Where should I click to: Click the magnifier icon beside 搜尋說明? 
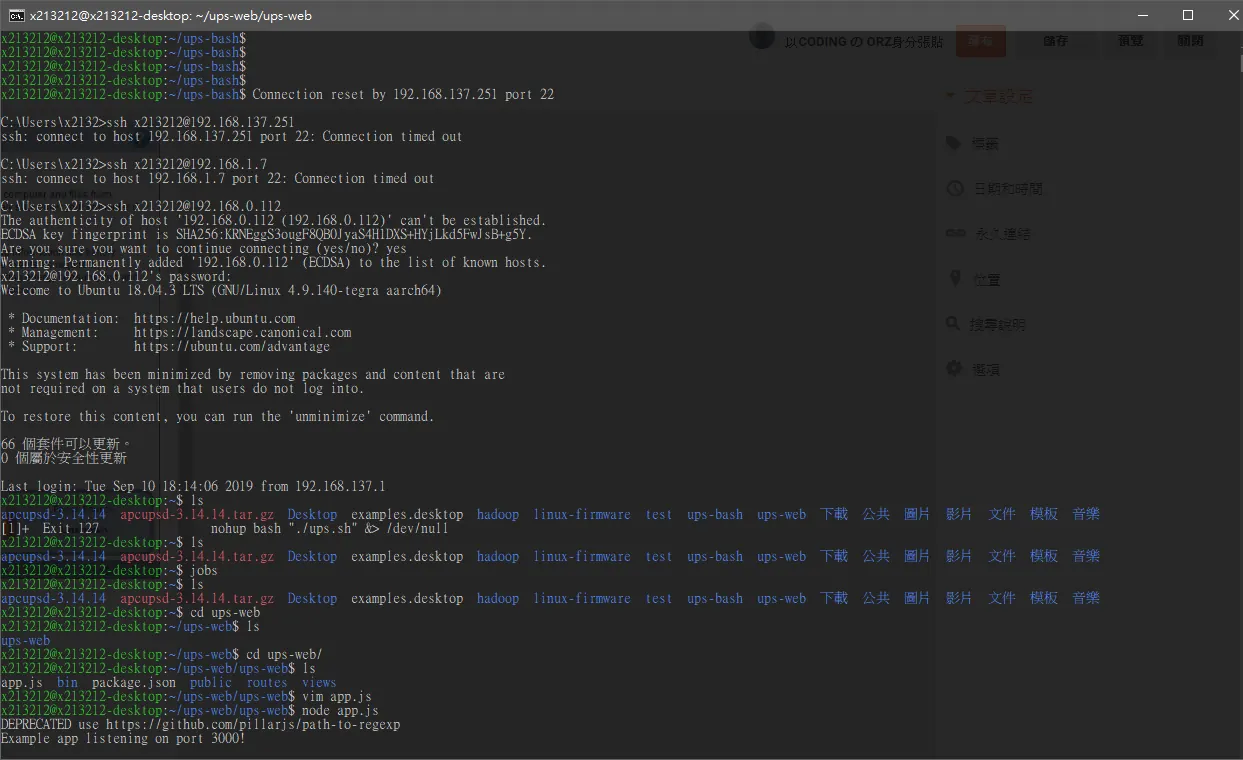point(954,324)
